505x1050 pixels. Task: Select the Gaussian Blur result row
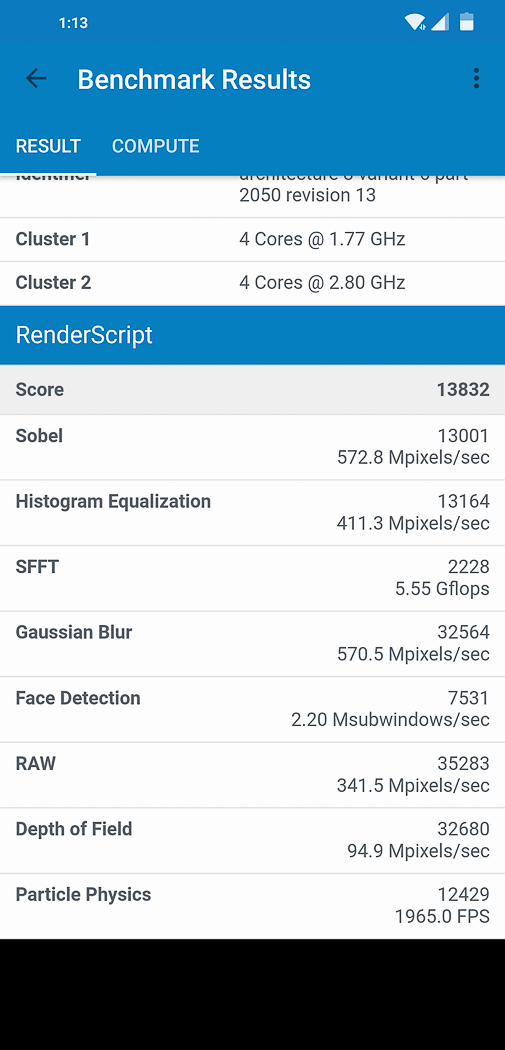pyautogui.click(x=252, y=644)
